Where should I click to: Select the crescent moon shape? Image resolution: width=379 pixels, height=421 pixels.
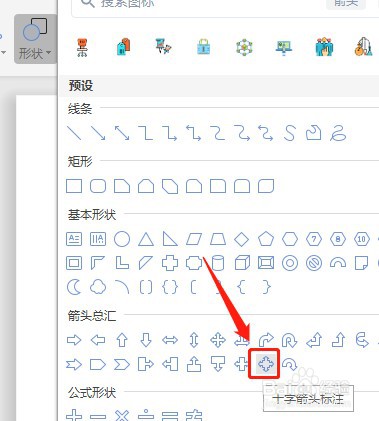[74, 287]
